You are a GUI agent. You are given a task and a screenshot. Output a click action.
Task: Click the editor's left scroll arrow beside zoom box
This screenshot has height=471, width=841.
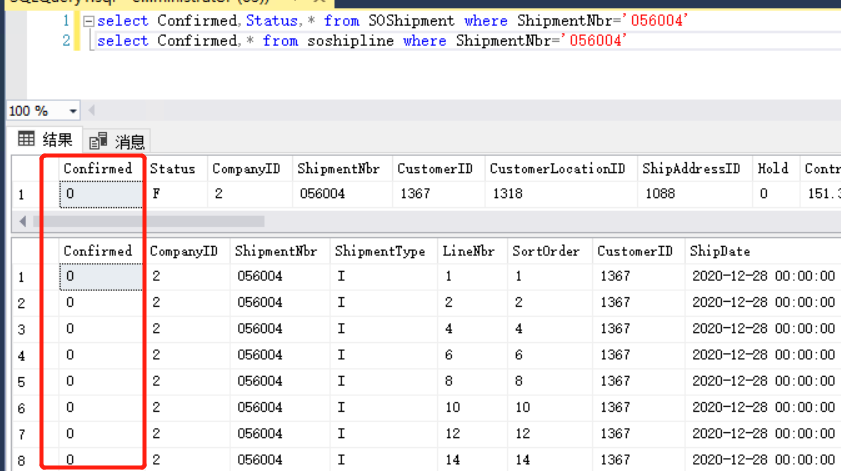click(x=92, y=111)
